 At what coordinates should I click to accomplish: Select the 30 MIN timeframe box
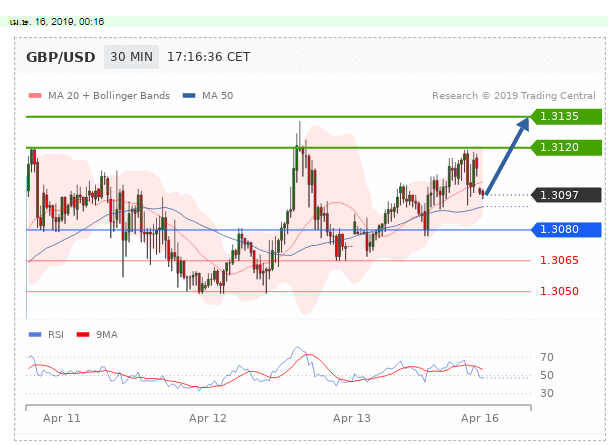click(x=131, y=57)
